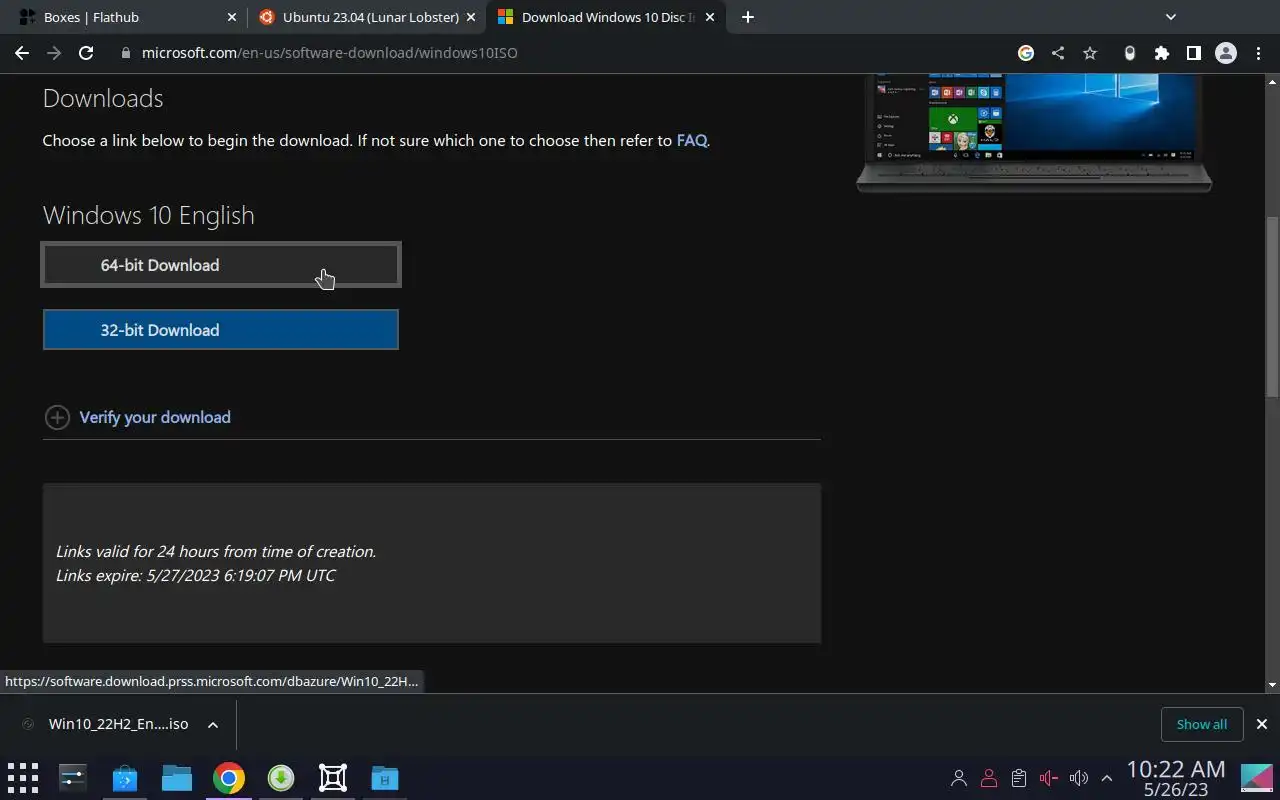Click the page vertical scrollbar
The width and height of the screenshot is (1280, 800).
(1272, 307)
